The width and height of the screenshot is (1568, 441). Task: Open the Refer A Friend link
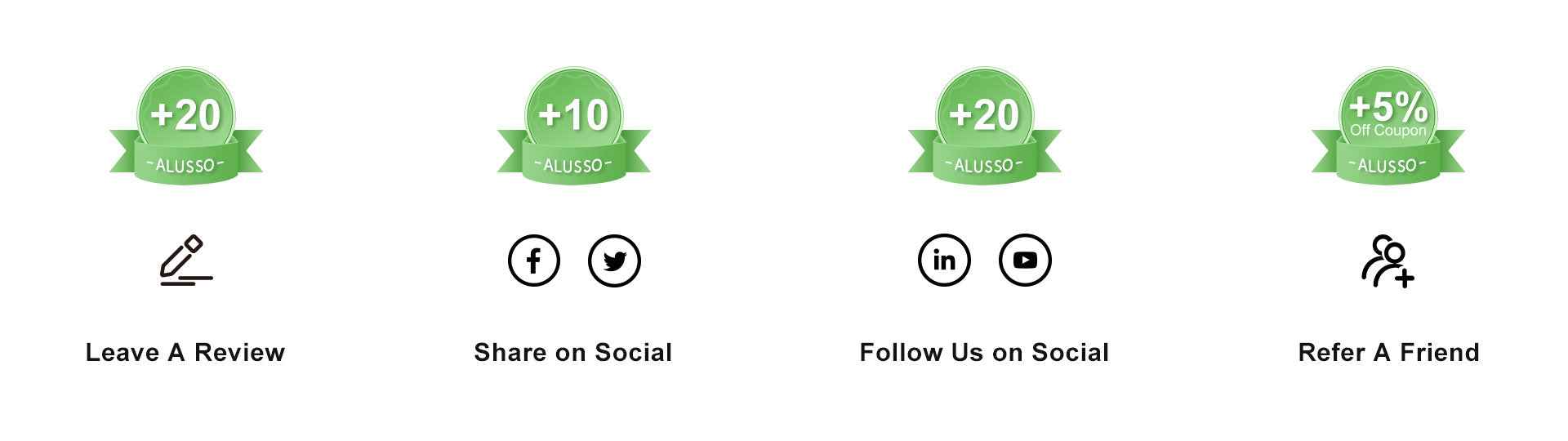tap(1388, 352)
